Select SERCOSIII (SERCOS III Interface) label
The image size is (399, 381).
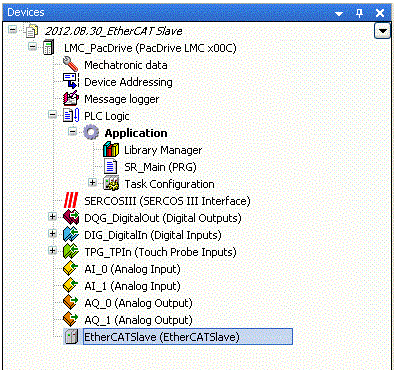tap(167, 201)
